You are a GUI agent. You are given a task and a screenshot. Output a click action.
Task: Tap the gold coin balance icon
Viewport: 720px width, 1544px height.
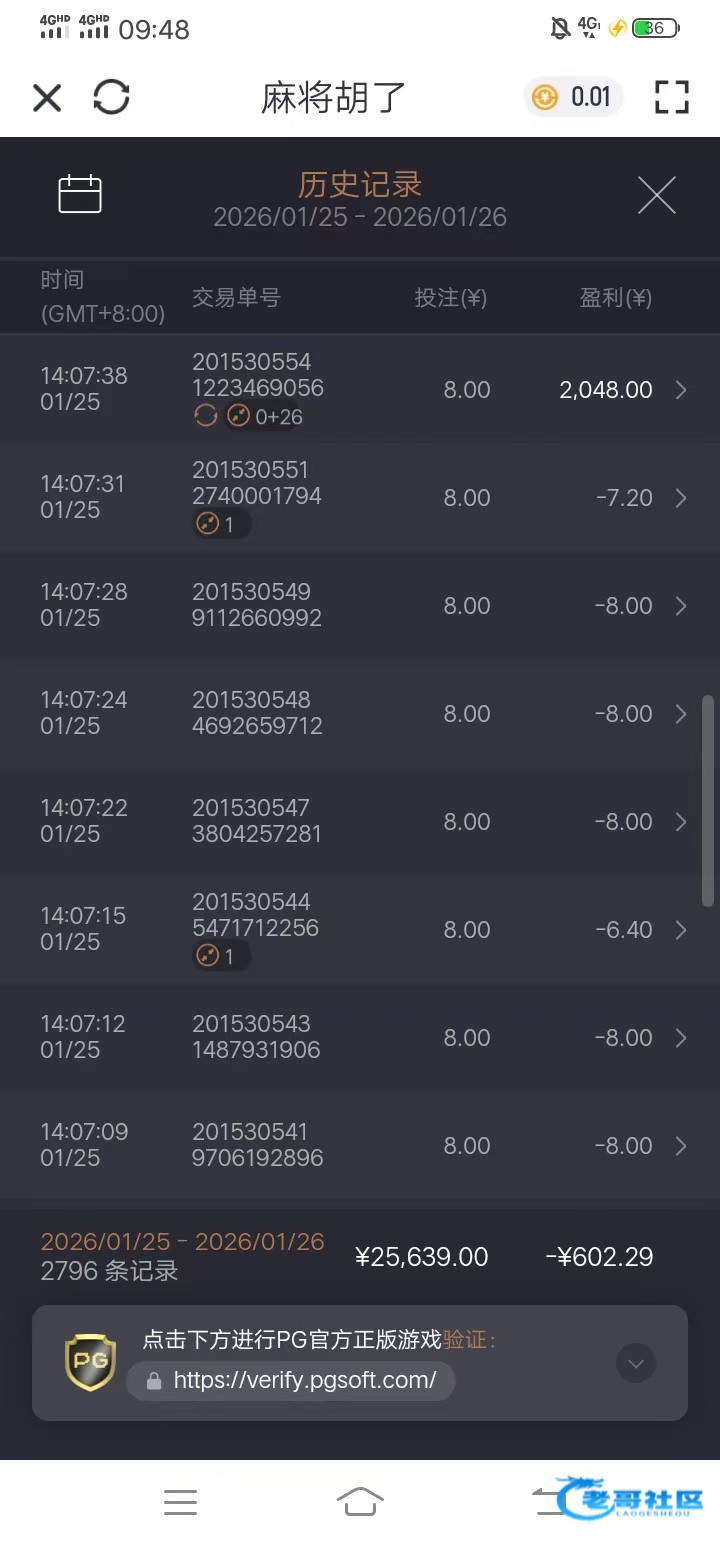pyautogui.click(x=546, y=97)
